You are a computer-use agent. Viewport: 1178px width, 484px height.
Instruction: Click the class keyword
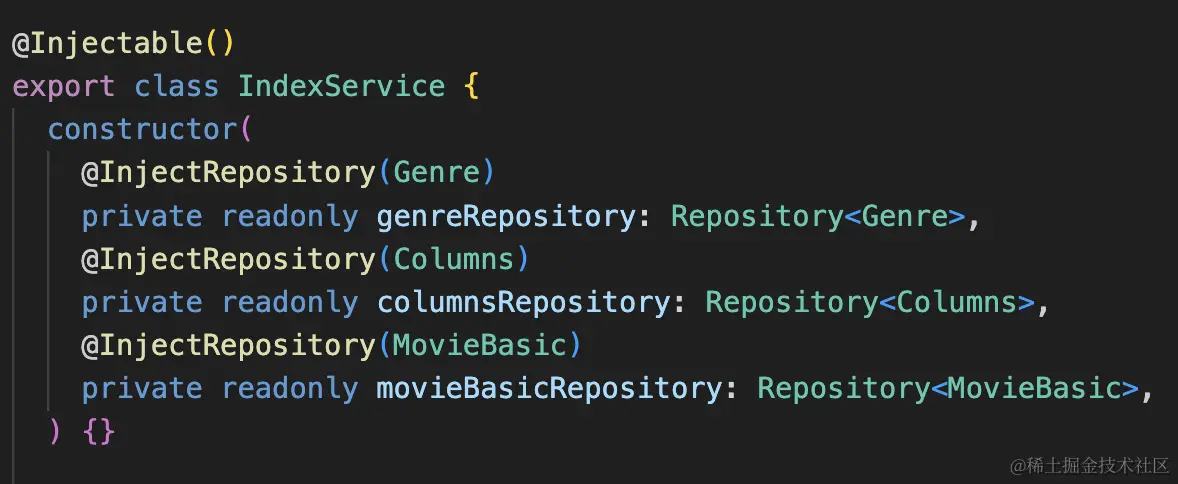[177, 86]
